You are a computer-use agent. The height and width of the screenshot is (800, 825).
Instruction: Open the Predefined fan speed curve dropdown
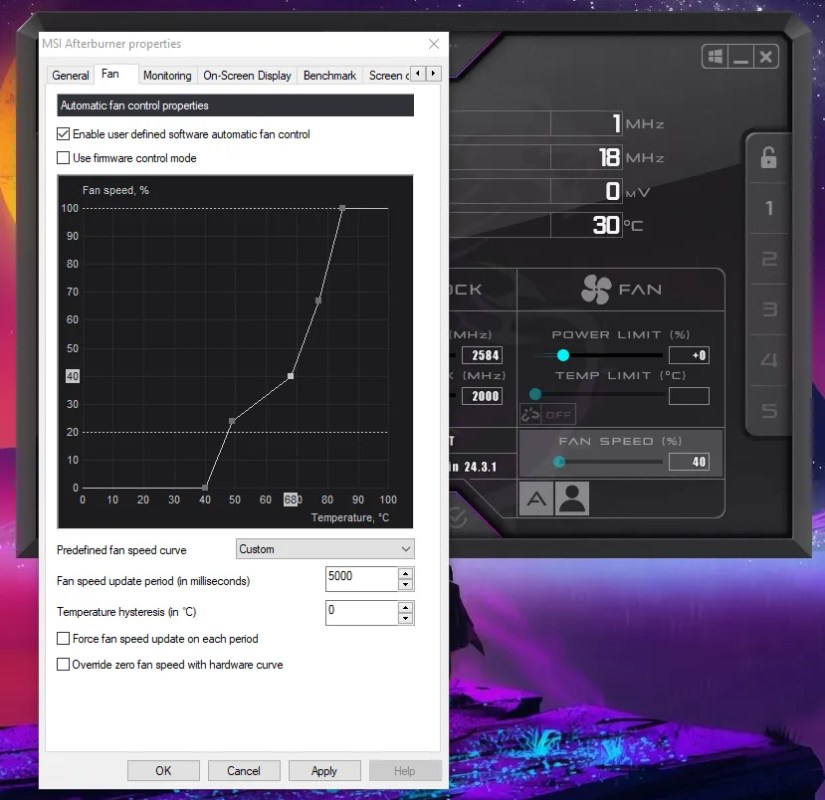(x=325, y=549)
